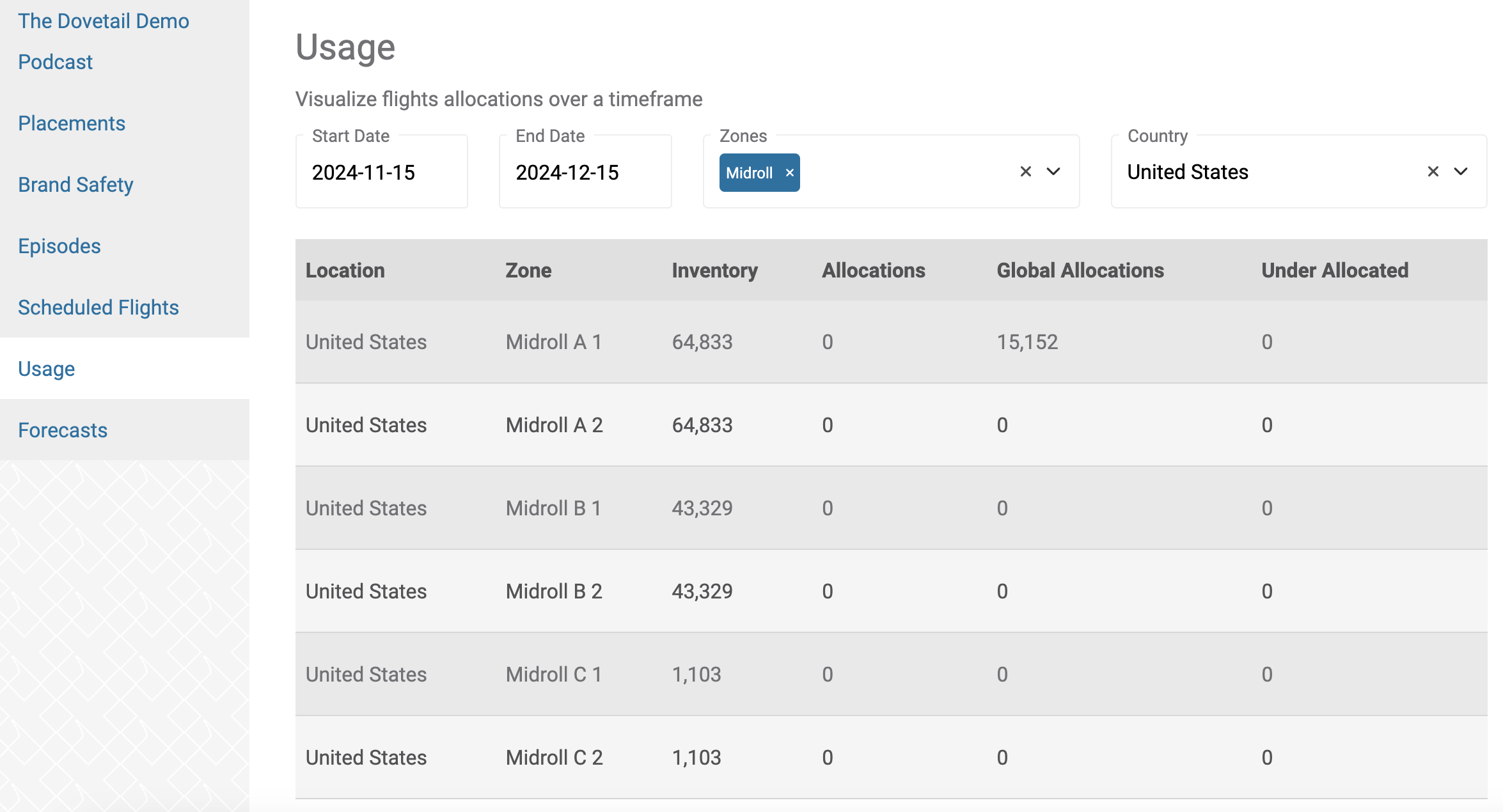Click the Global Allocations column header
1503x812 pixels.
pyautogui.click(x=1080, y=270)
